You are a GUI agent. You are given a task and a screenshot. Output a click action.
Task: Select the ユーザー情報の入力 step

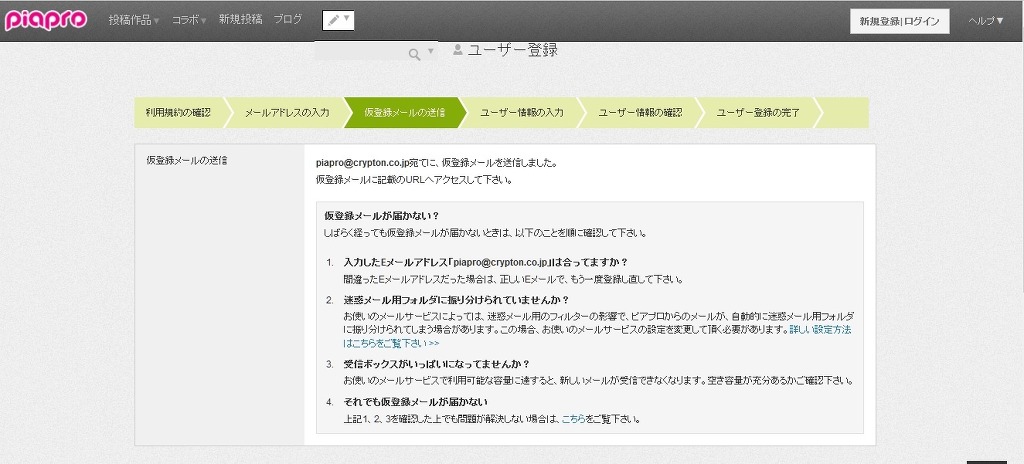(x=522, y=112)
